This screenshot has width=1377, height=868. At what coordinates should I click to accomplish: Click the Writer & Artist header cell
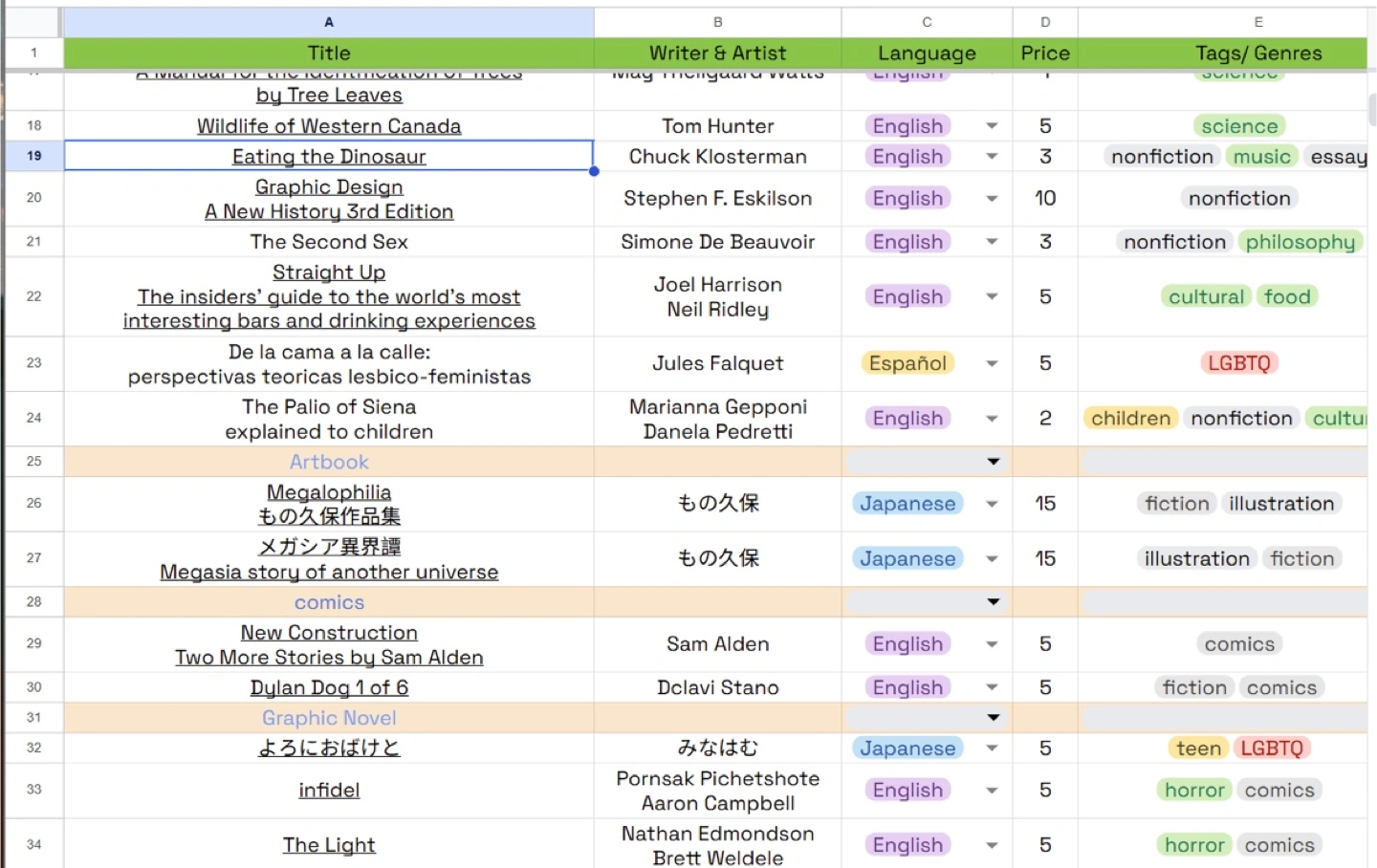718,54
